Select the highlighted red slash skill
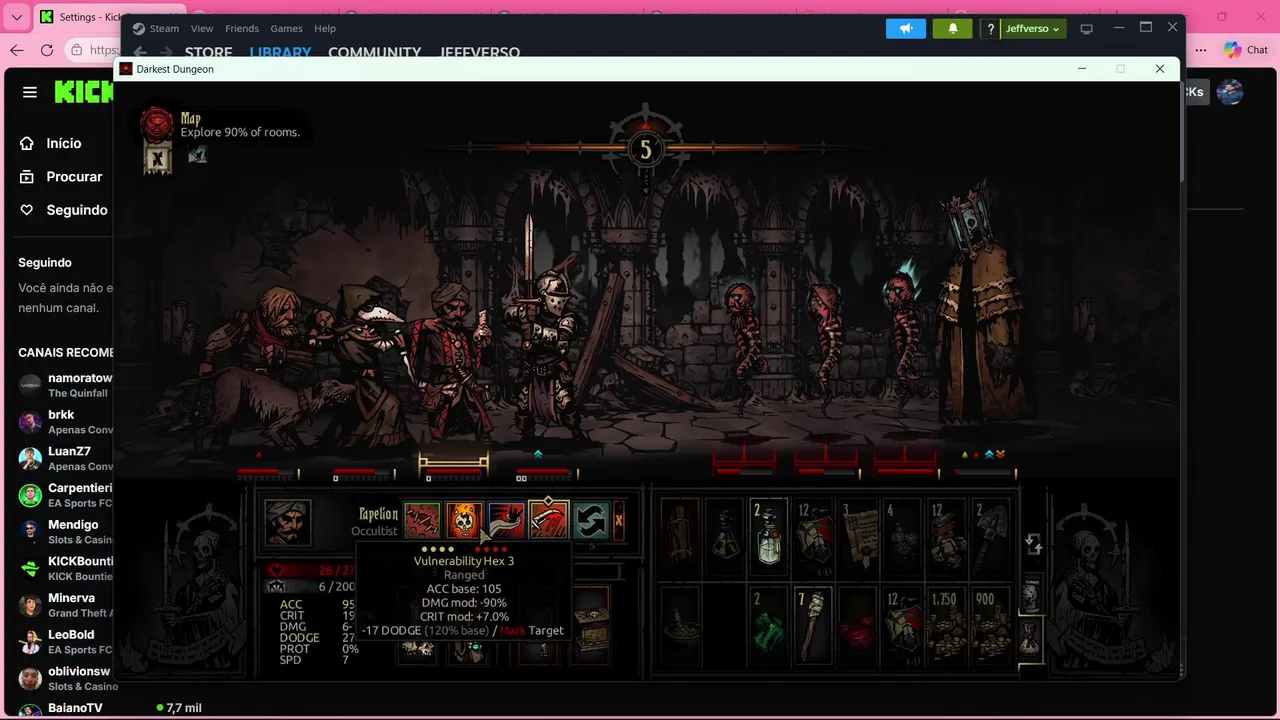 [x=548, y=521]
